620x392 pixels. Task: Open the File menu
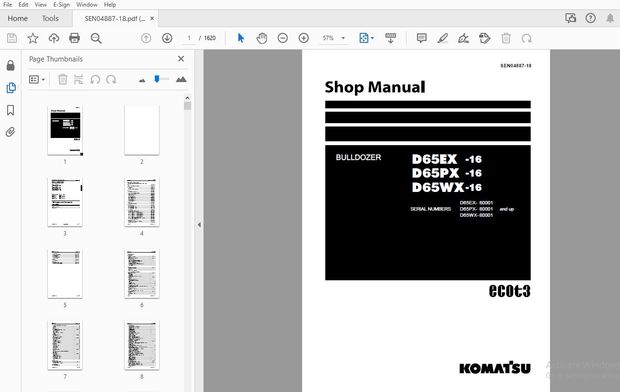pyautogui.click(x=8, y=5)
